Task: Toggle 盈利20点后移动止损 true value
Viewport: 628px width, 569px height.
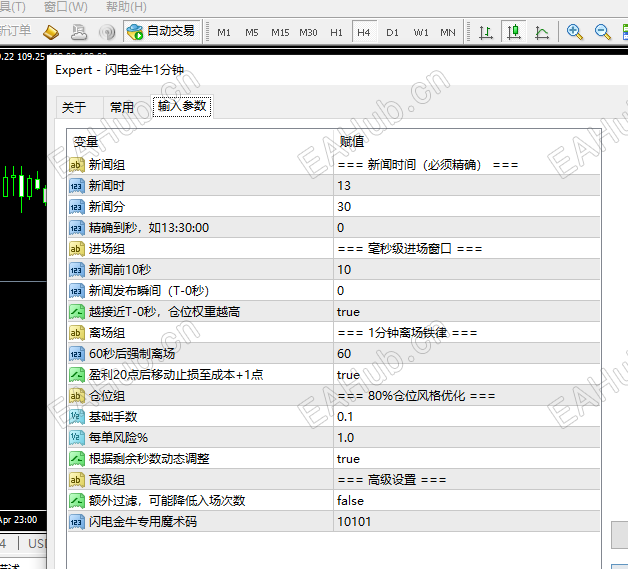Action: pyautogui.click(x=467, y=375)
